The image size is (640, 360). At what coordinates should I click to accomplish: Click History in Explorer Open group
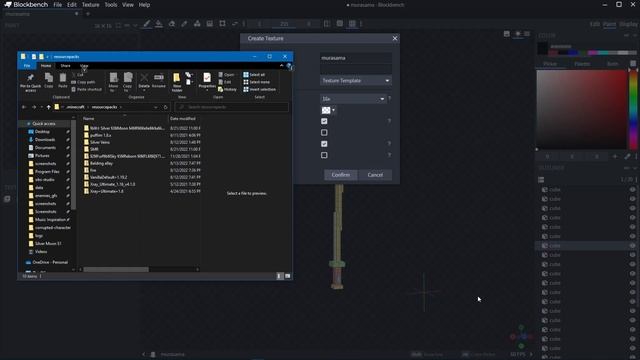(x=227, y=89)
